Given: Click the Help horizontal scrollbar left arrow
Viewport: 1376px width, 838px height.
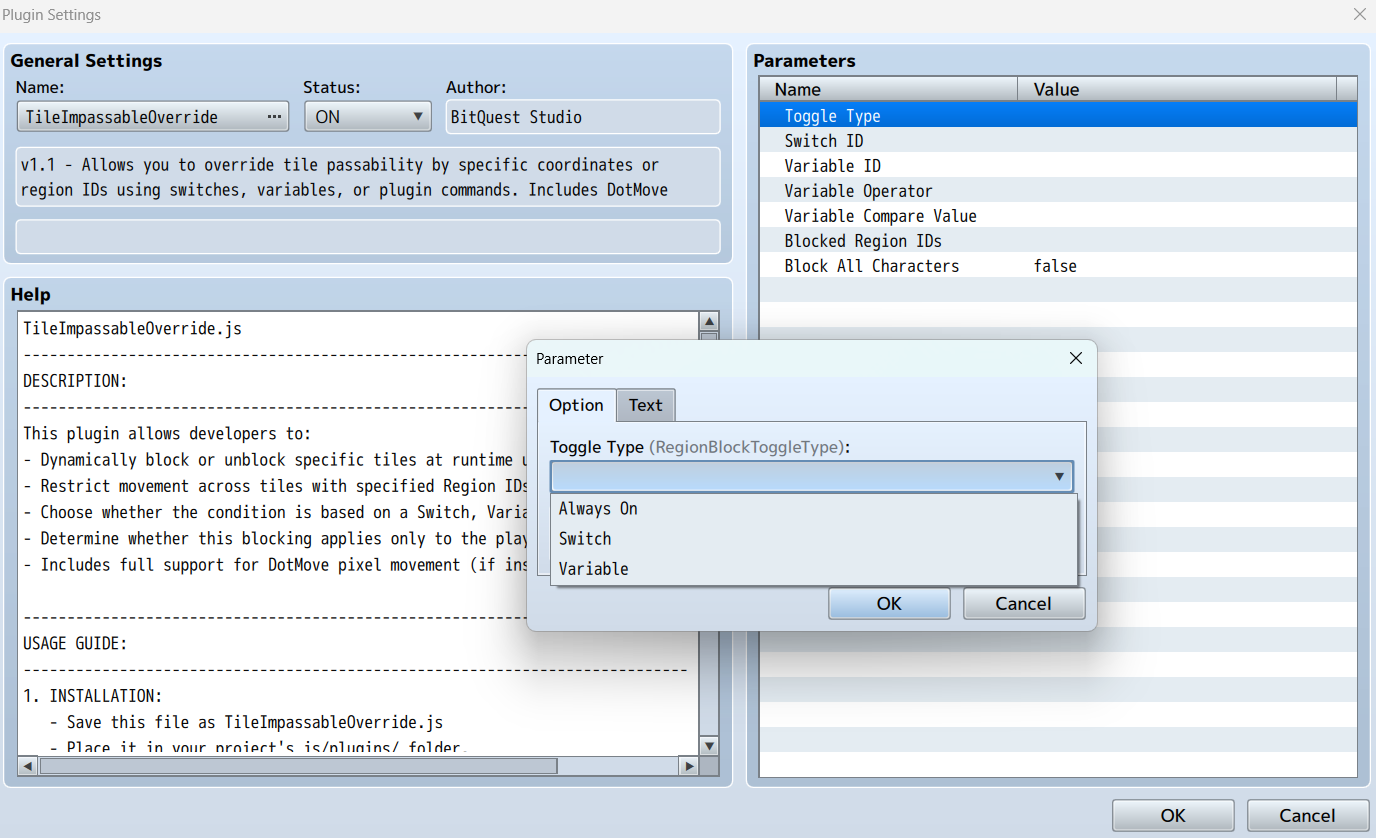Looking at the screenshot, I should pyautogui.click(x=28, y=766).
